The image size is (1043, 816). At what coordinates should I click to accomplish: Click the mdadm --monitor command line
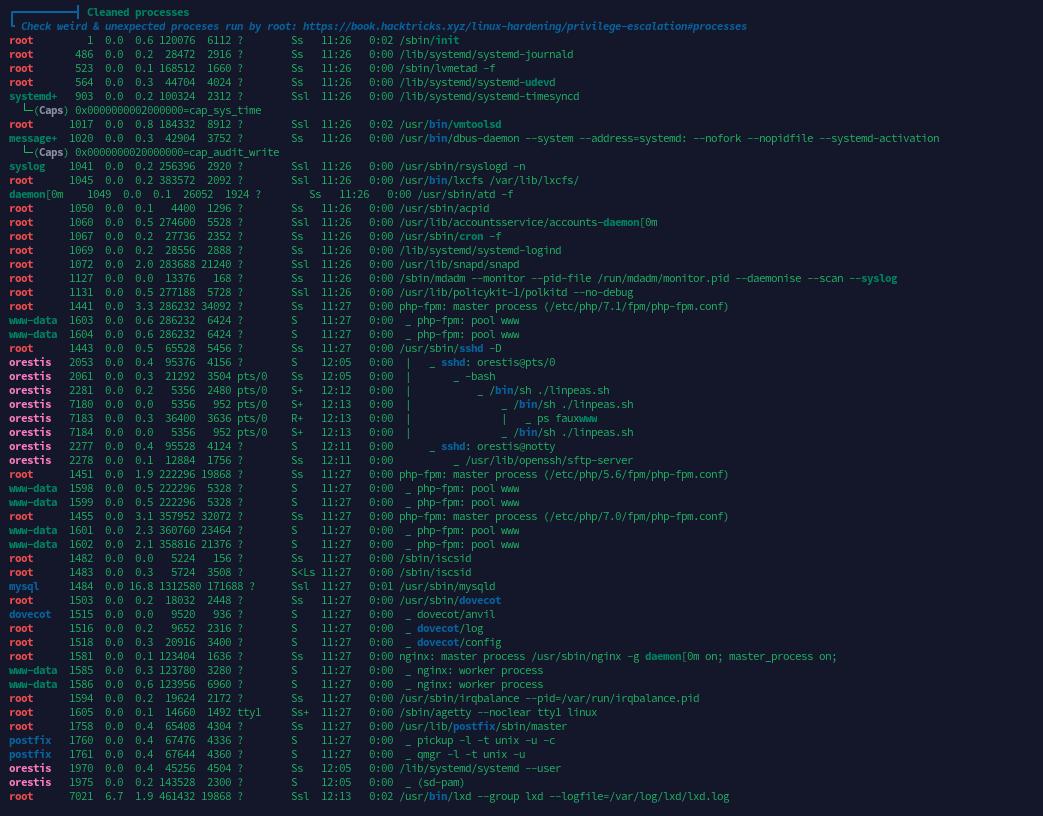(x=648, y=278)
